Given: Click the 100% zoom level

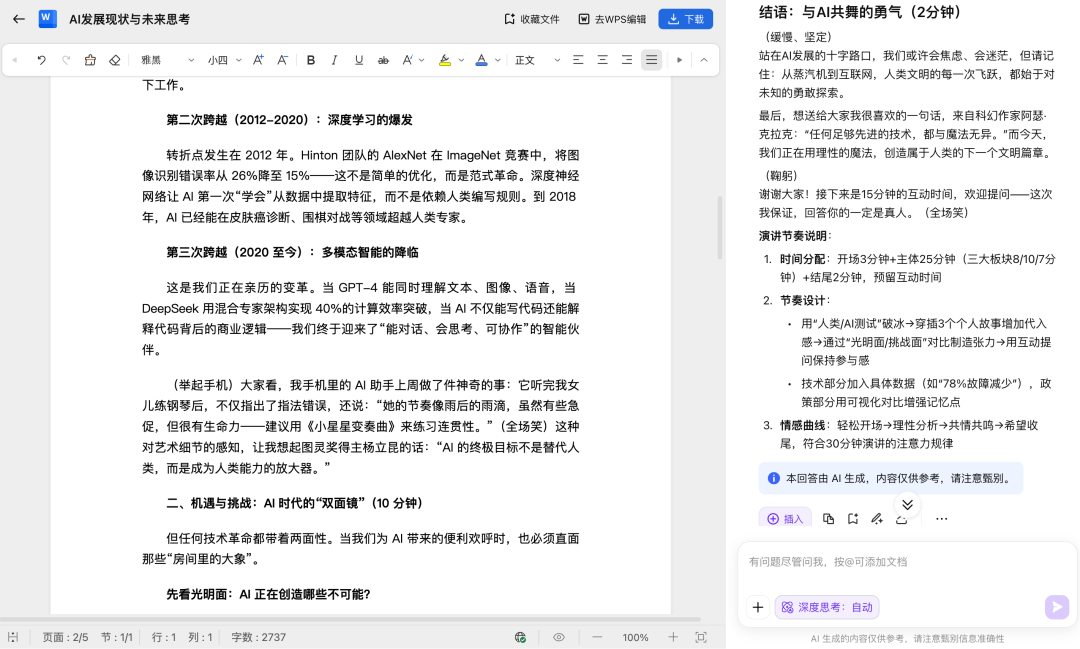Looking at the screenshot, I should pyautogui.click(x=635, y=637).
